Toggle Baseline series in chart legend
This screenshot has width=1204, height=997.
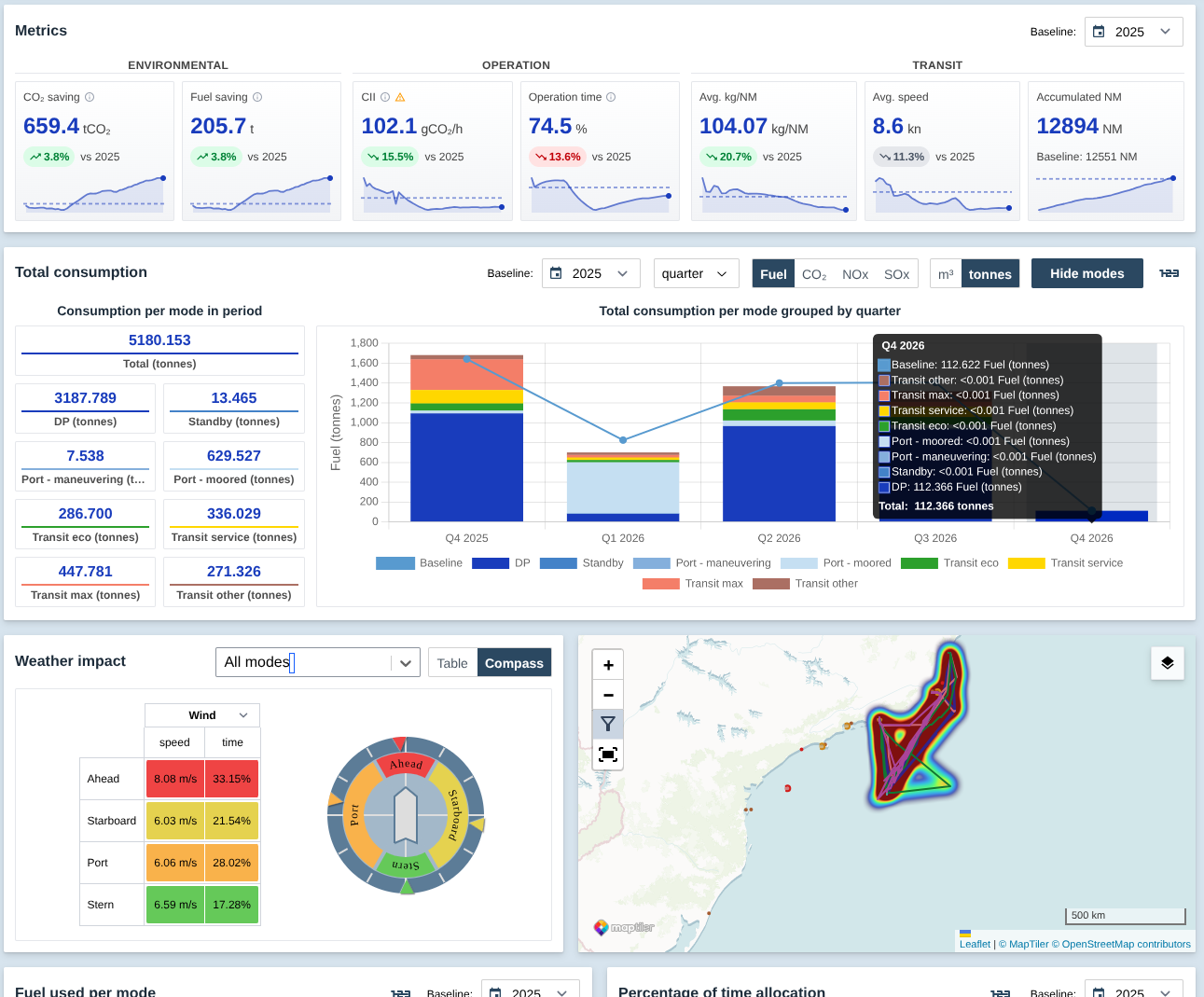419,563
